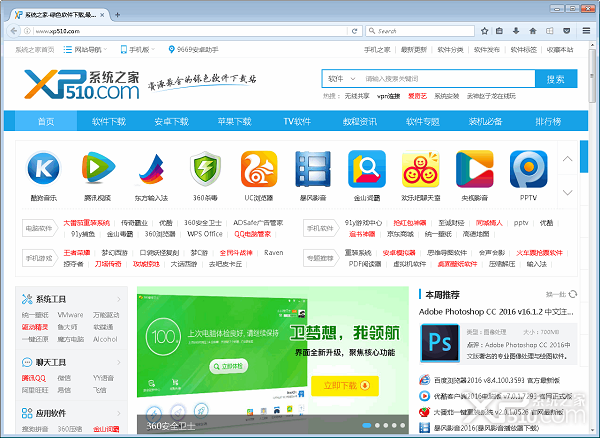Viewport: 600px width, 438px height.
Task: Go to browser home icon
Action: pos(533,31)
